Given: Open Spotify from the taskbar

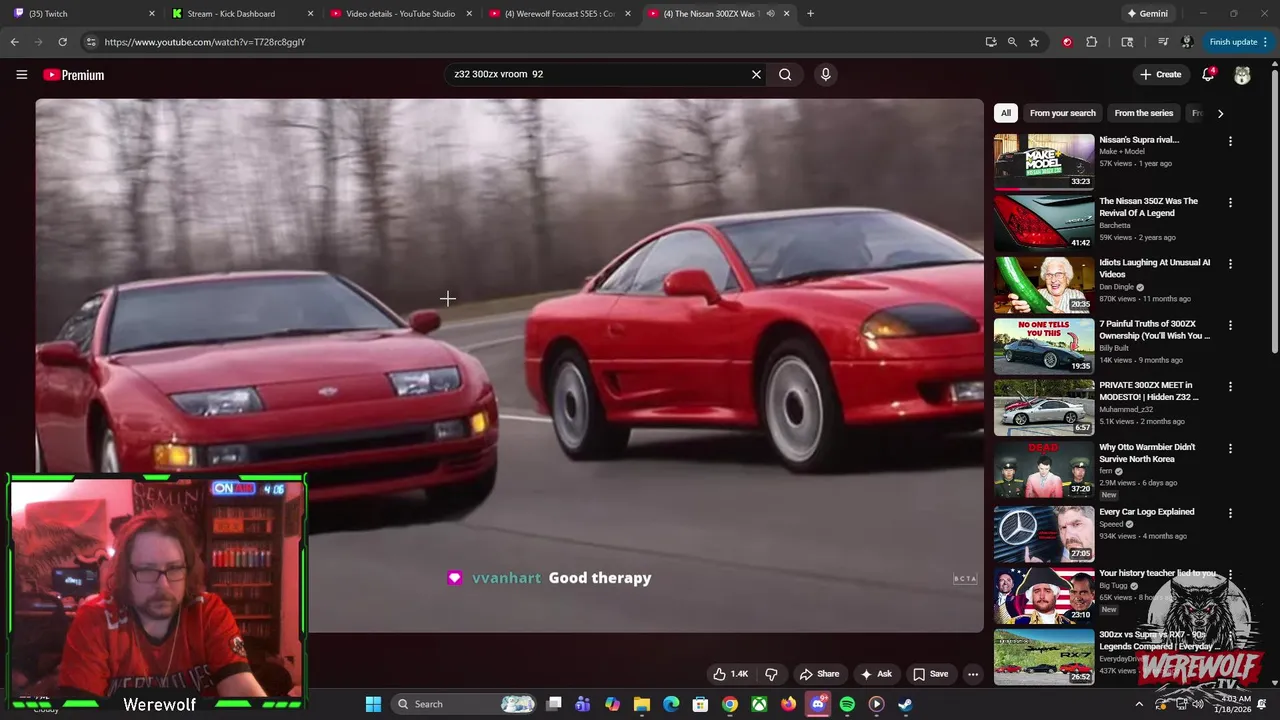Looking at the screenshot, I should [x=847, y=704].
